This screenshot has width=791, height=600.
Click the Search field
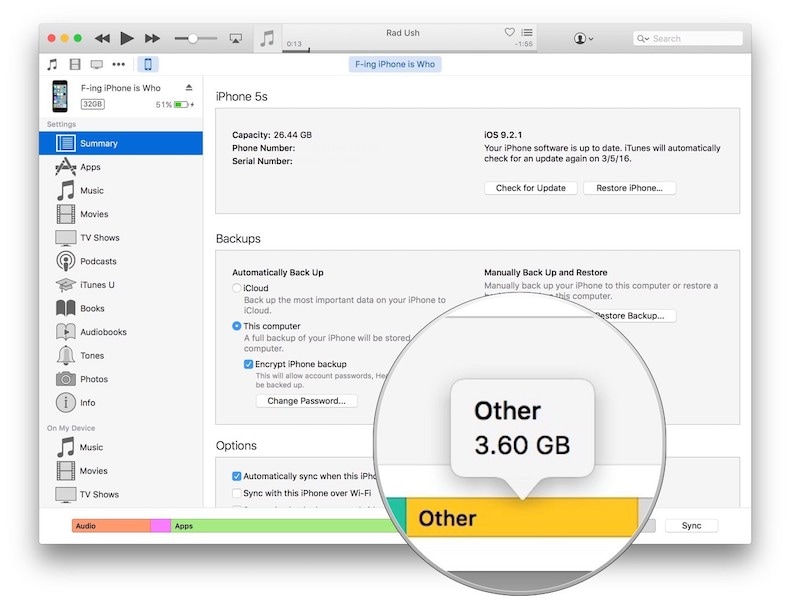[688, 38]
